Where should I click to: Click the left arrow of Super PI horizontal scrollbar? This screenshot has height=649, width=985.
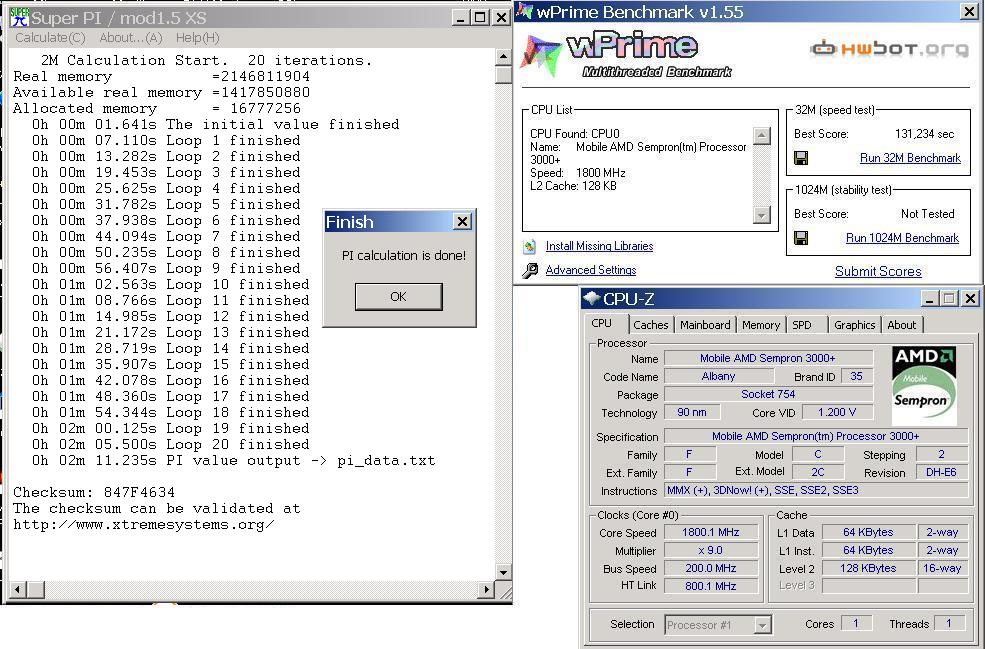coord(18,590)
